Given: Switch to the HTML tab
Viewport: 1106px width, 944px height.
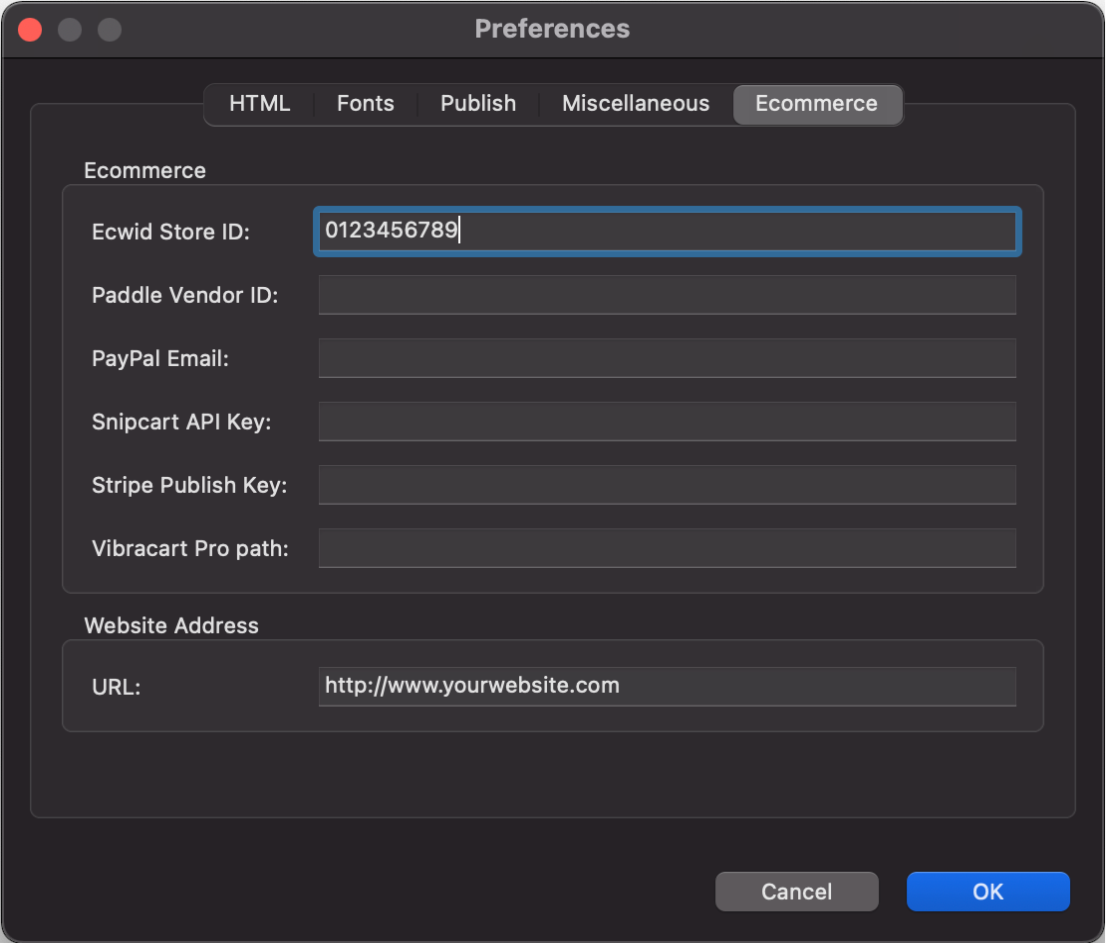Looking at the screenshot, I should [260, 104].
